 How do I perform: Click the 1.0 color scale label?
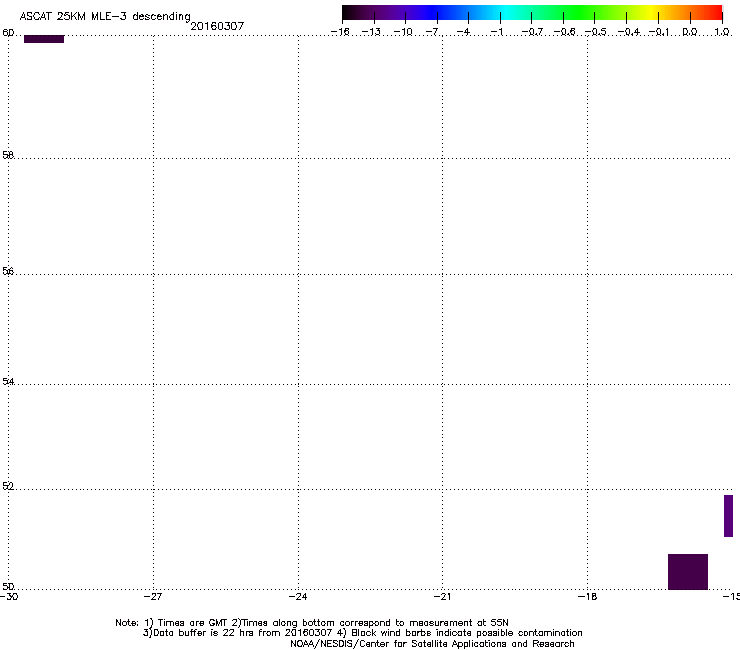click(722, 32)
